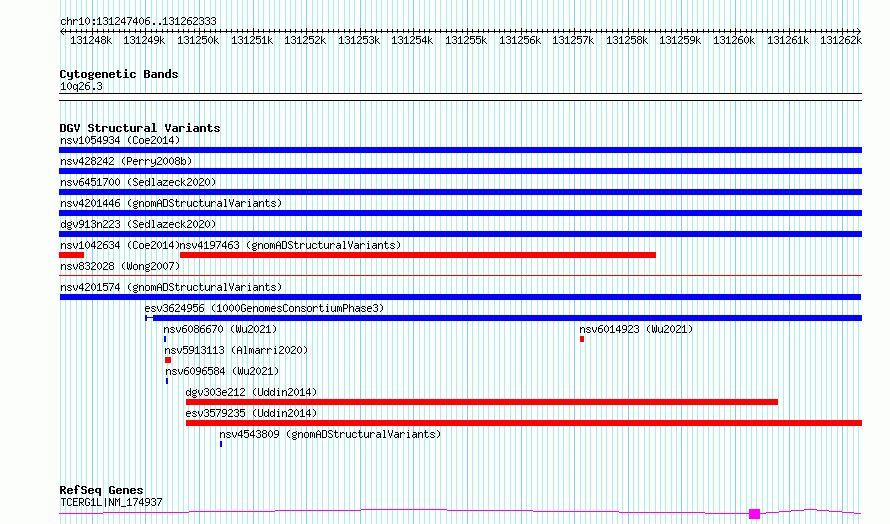Click the nsv832028 (Wong2007) label
Viewport: 890px width, 524px height.
(120, 266)
